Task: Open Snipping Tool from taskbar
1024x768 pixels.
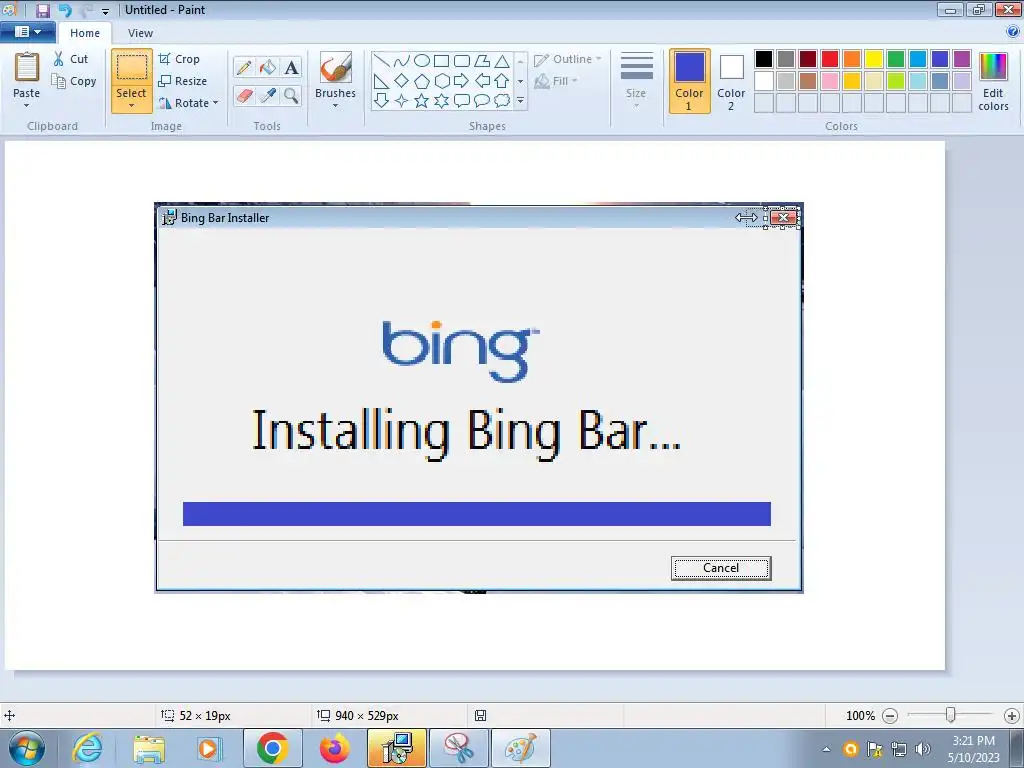Action: (459, 748)
